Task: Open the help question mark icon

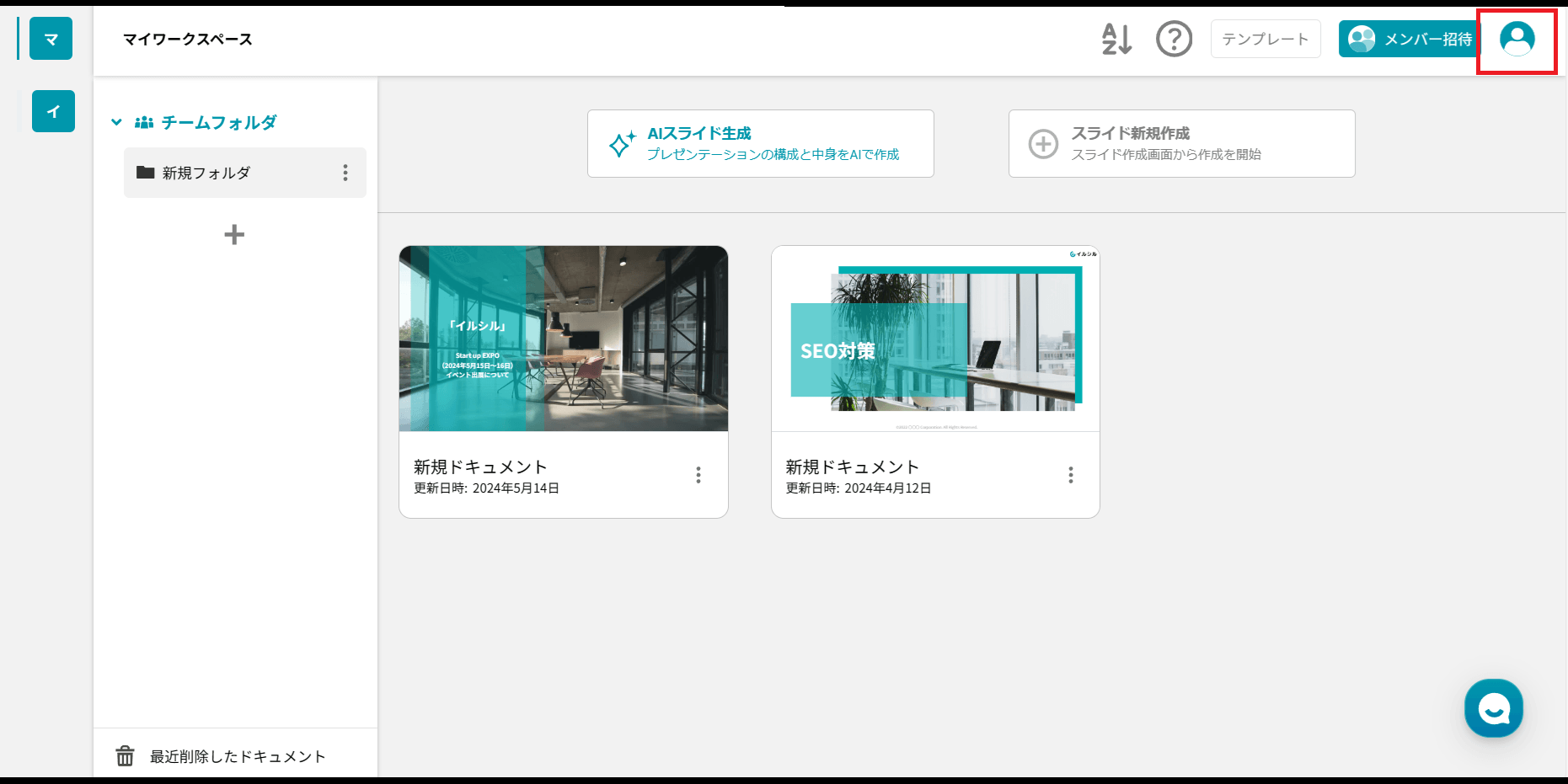Action: pyautogui.click(x=1174, y=39)
